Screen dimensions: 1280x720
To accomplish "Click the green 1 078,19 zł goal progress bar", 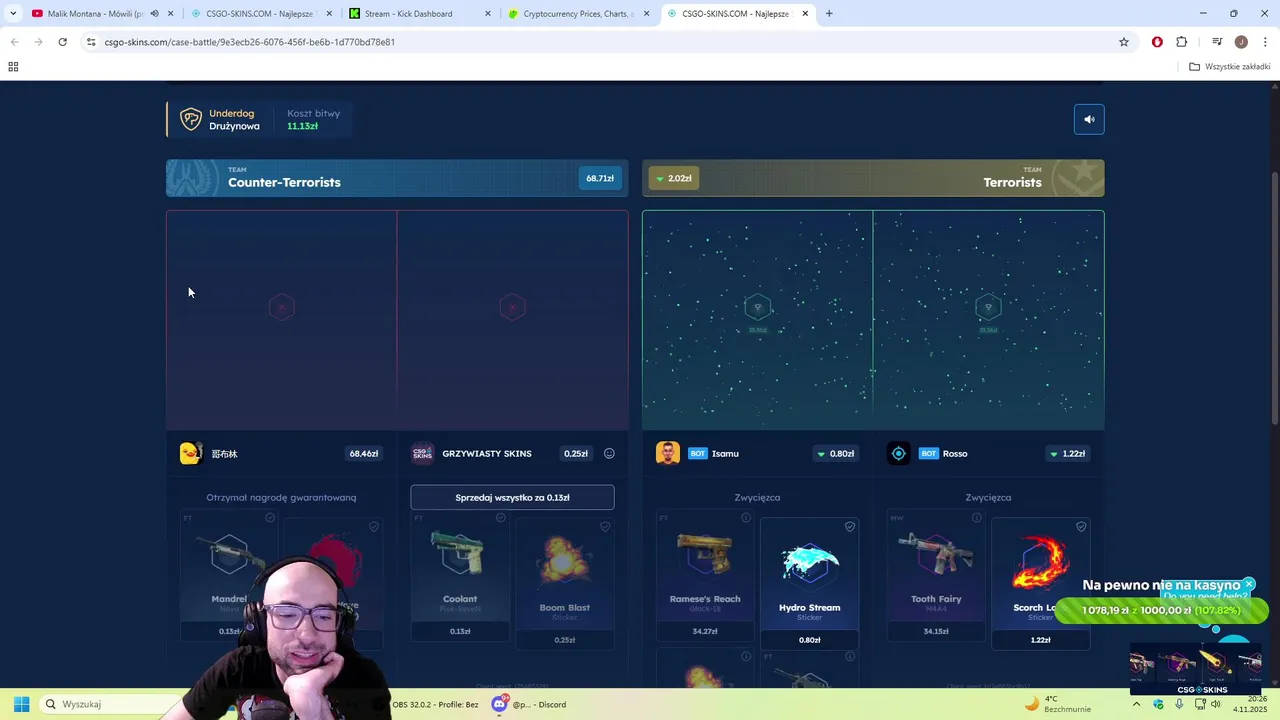I will click(1161, 610).
